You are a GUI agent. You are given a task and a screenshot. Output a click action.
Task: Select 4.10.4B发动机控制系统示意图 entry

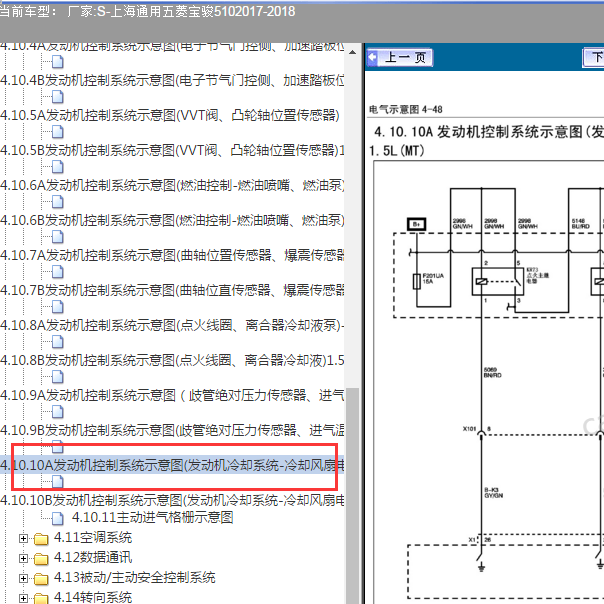(x=172, y=81)
